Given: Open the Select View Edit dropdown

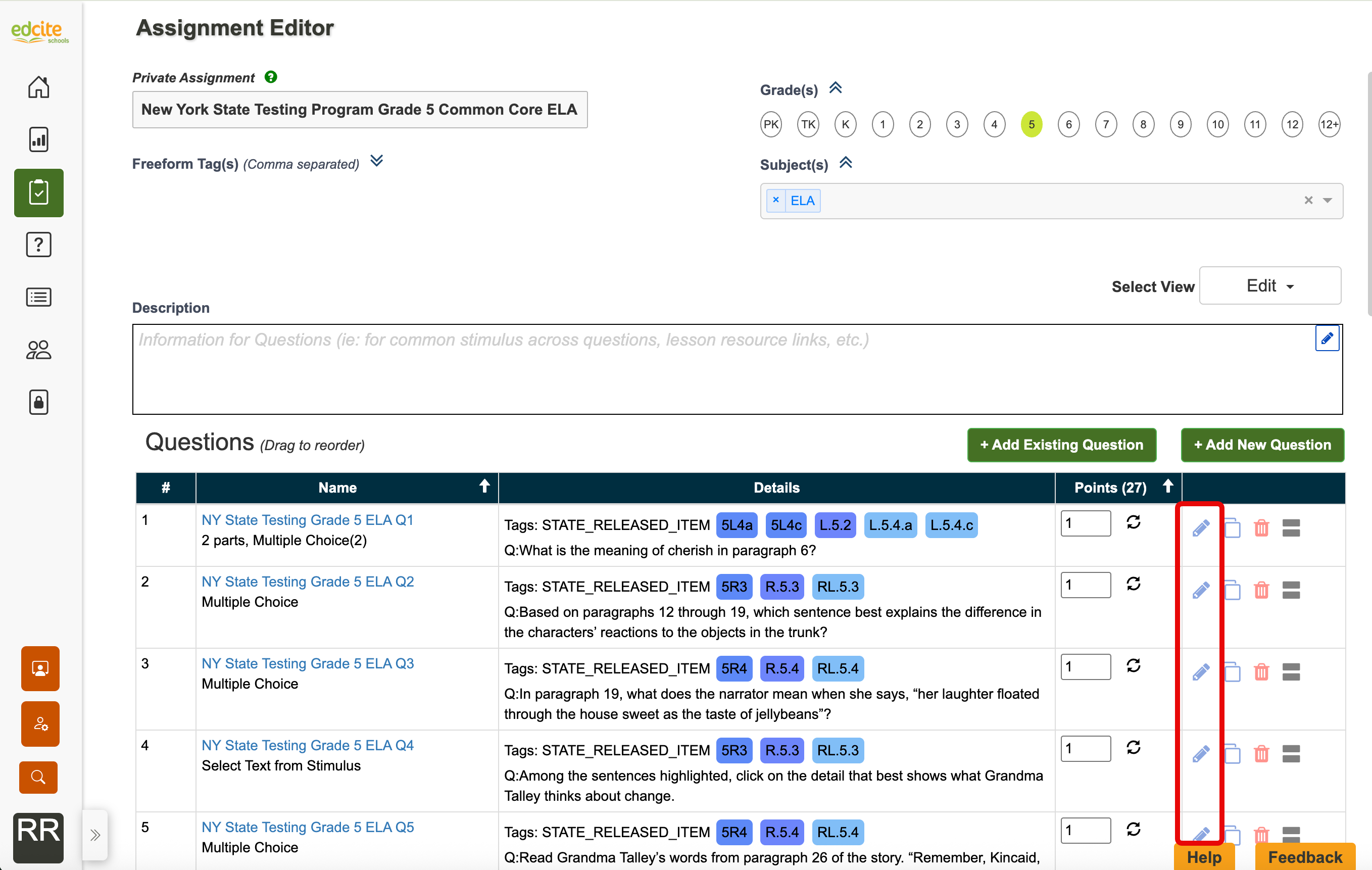Looking at the screenshot, I should [x=1269, y=286].
